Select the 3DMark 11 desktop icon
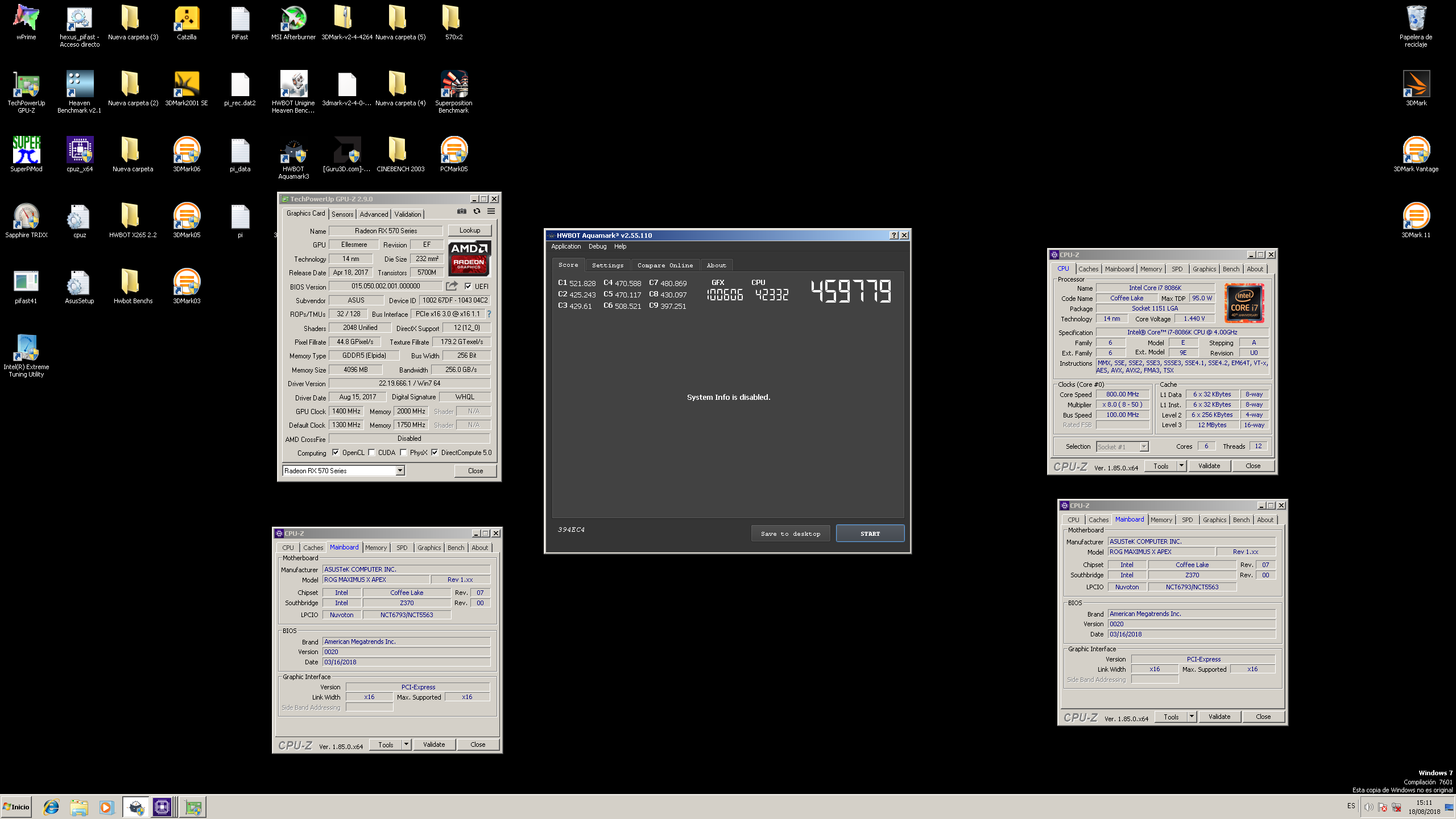 tap(1416, 220)
